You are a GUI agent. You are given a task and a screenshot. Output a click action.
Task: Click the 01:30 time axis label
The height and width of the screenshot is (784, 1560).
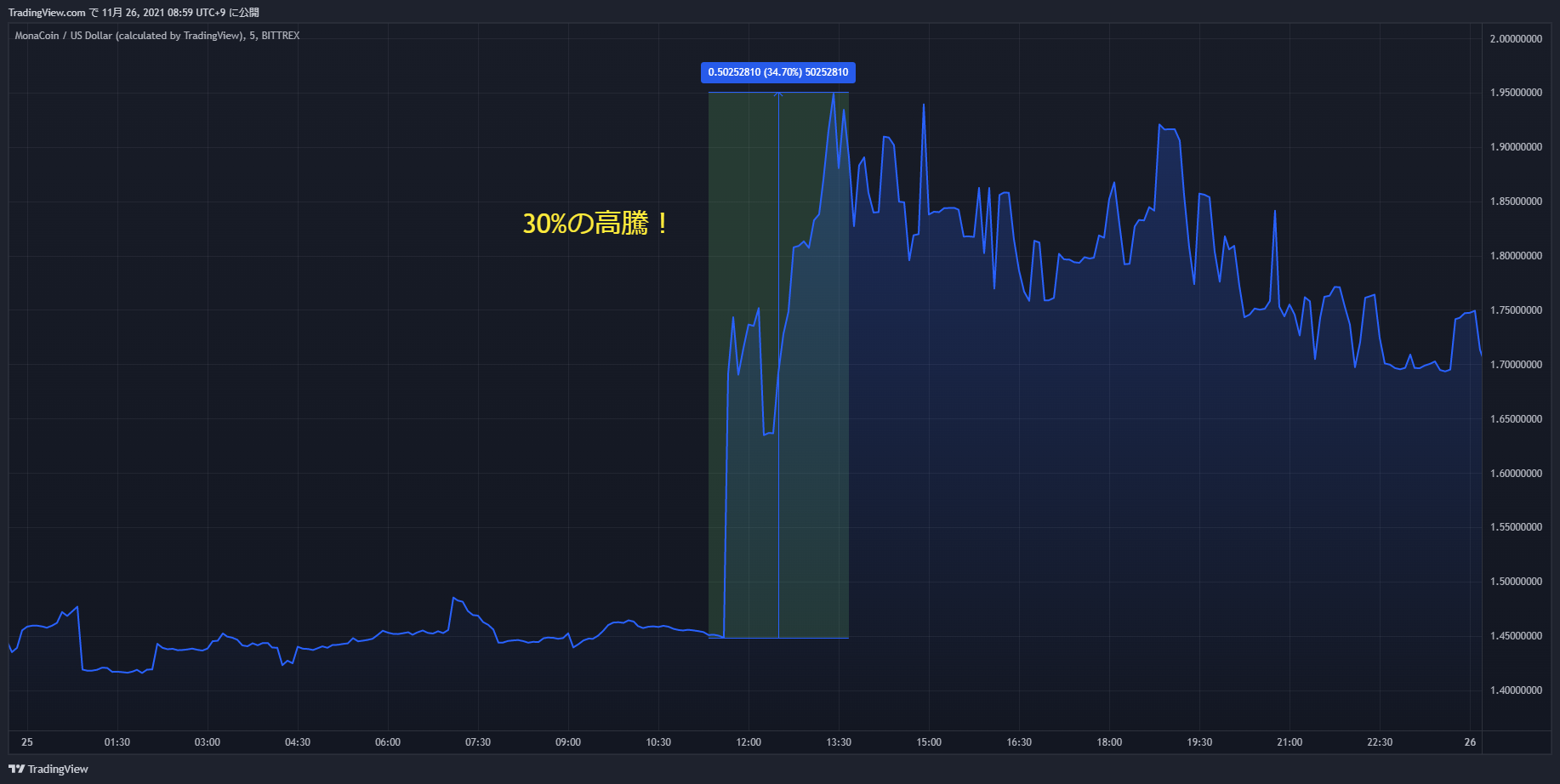pyautogui.click(x=117, y=742)
